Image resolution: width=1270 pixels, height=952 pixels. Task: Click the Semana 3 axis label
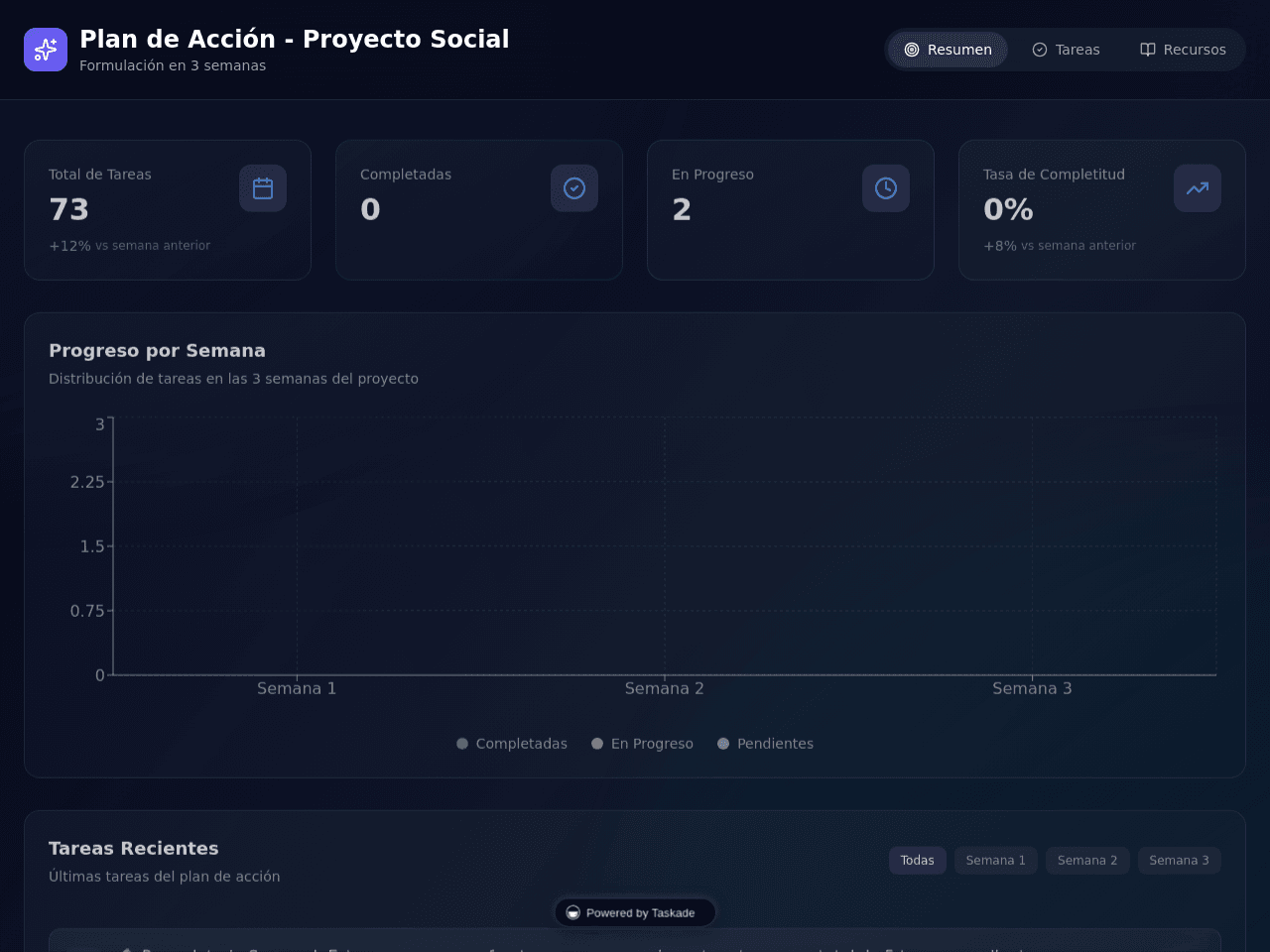(x=1032, y=688)
